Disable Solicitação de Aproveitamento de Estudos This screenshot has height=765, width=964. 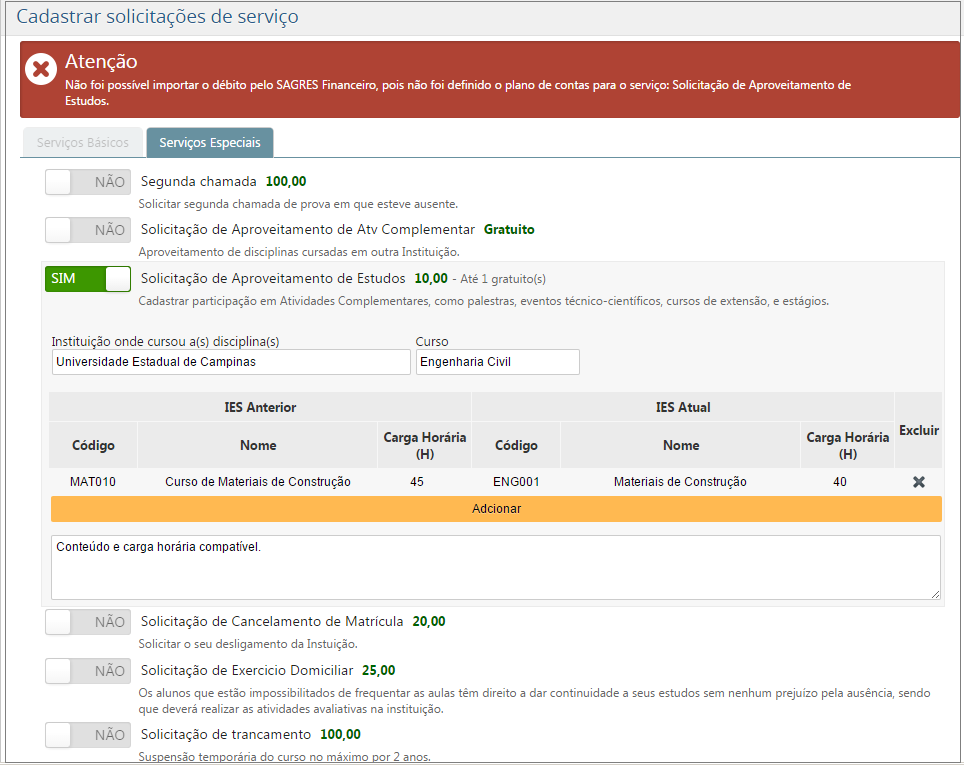click(87, 279)
